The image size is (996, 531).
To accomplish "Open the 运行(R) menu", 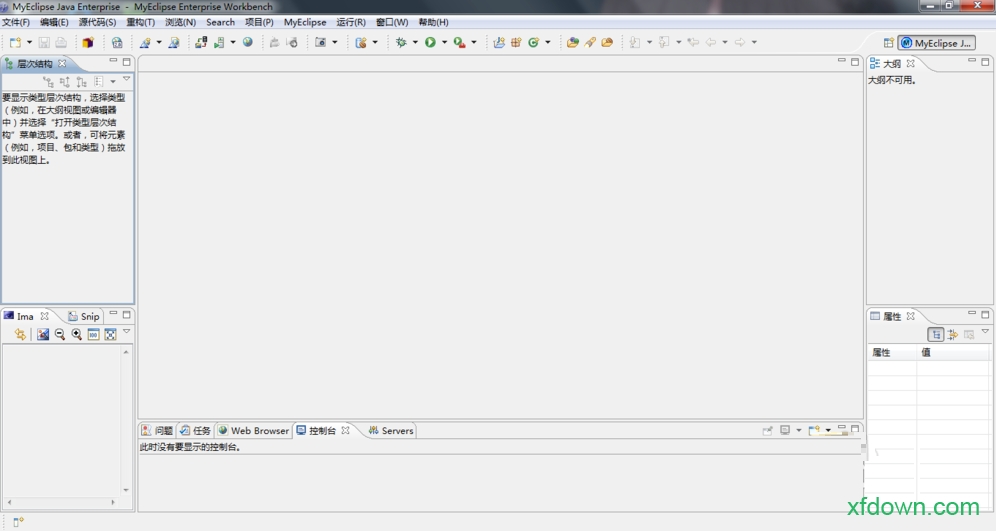I will point(351,22).
